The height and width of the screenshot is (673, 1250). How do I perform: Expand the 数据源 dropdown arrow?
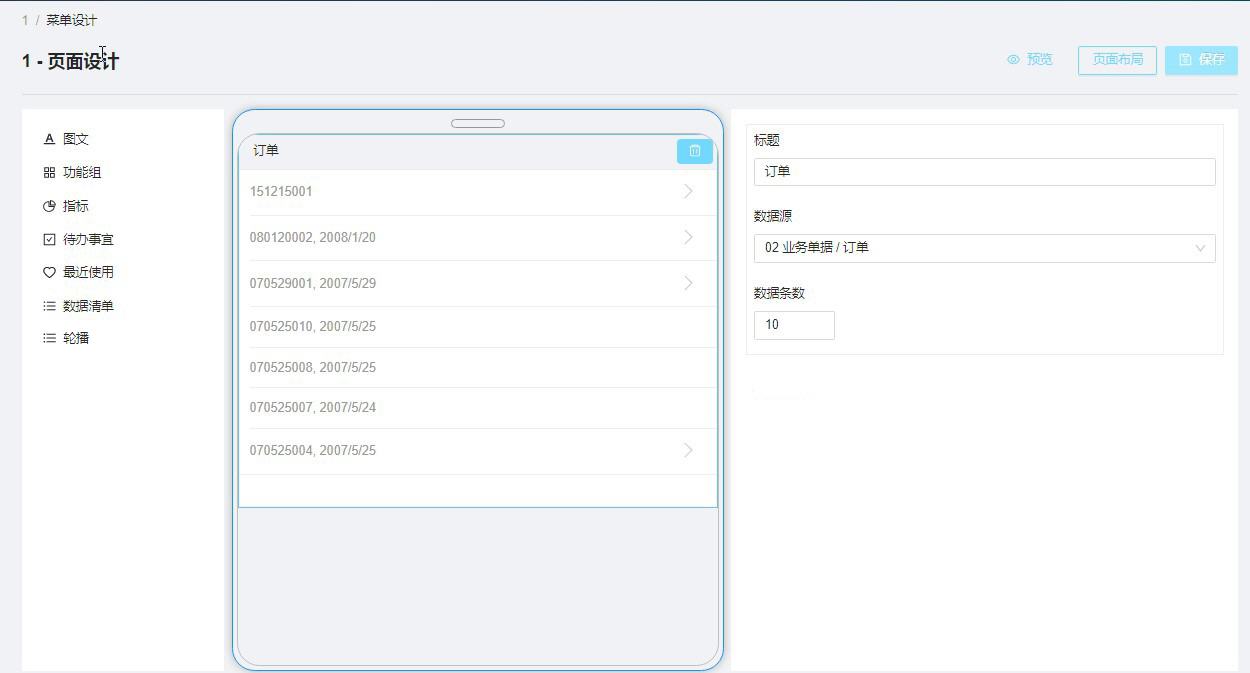[x=1200, y=248]
